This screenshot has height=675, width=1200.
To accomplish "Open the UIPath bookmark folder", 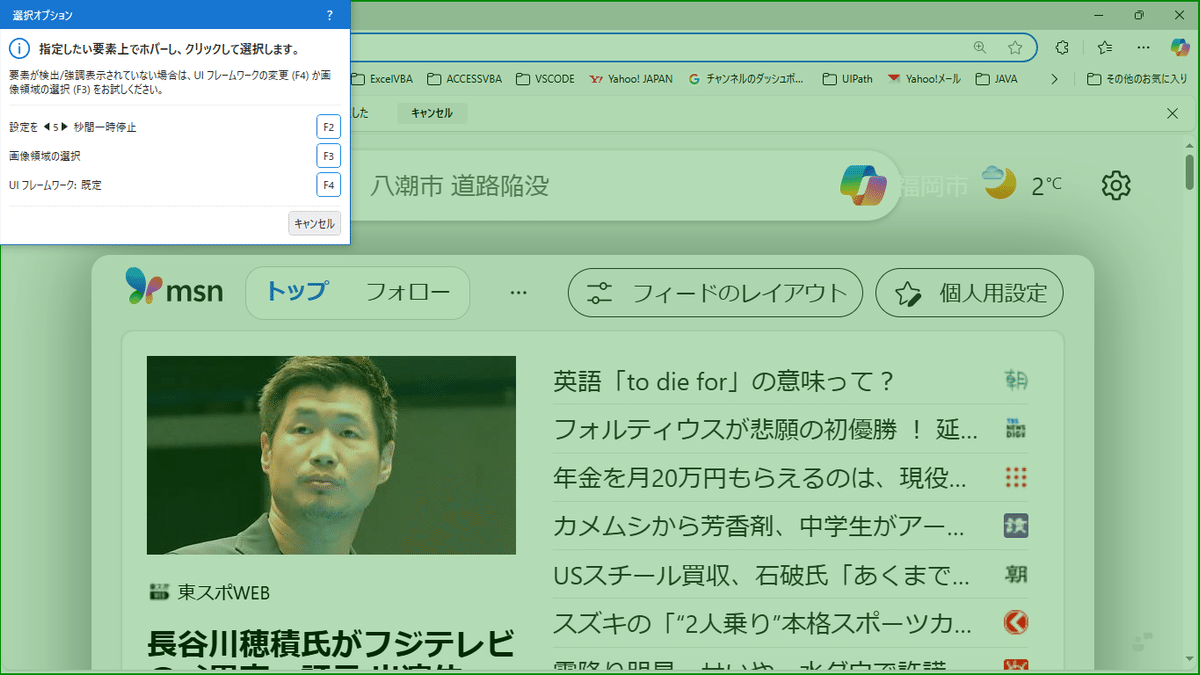I will click(848, 79).
